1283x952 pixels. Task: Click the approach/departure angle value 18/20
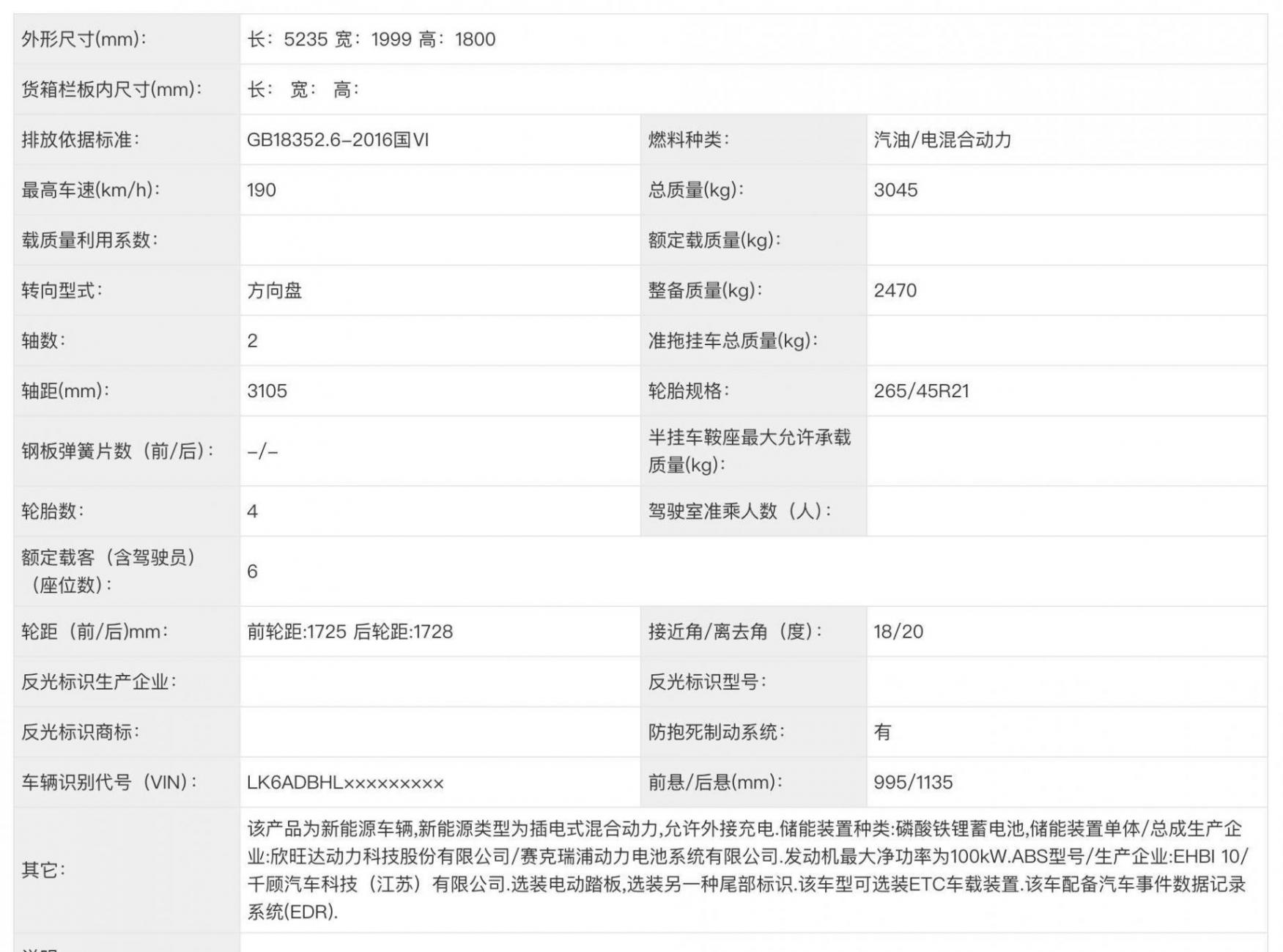(x=898, y=632)
